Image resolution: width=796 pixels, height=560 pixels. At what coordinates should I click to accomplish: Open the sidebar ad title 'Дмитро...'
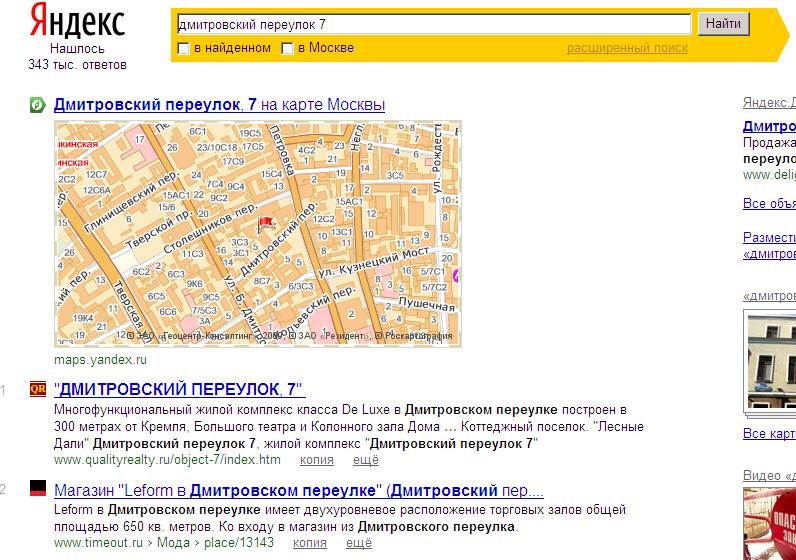pyautogui.click(x=769, y=126)
